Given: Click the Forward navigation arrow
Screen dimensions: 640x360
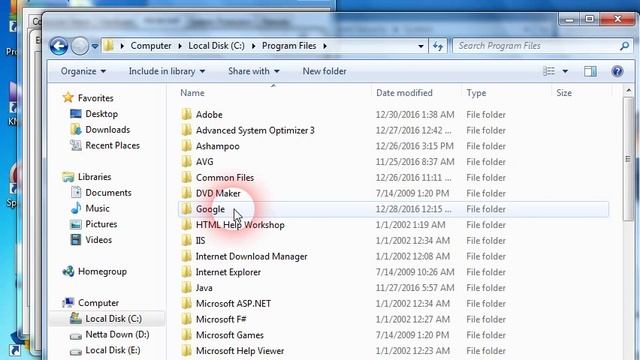Looking at the screenshot, I should [80, 46].
